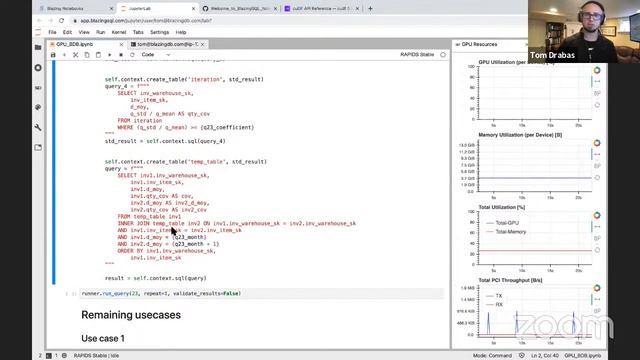Select pan tool on GPU Utilization chart
The height and width of the screenshot is (360, 640).
[x=597, y=82]
